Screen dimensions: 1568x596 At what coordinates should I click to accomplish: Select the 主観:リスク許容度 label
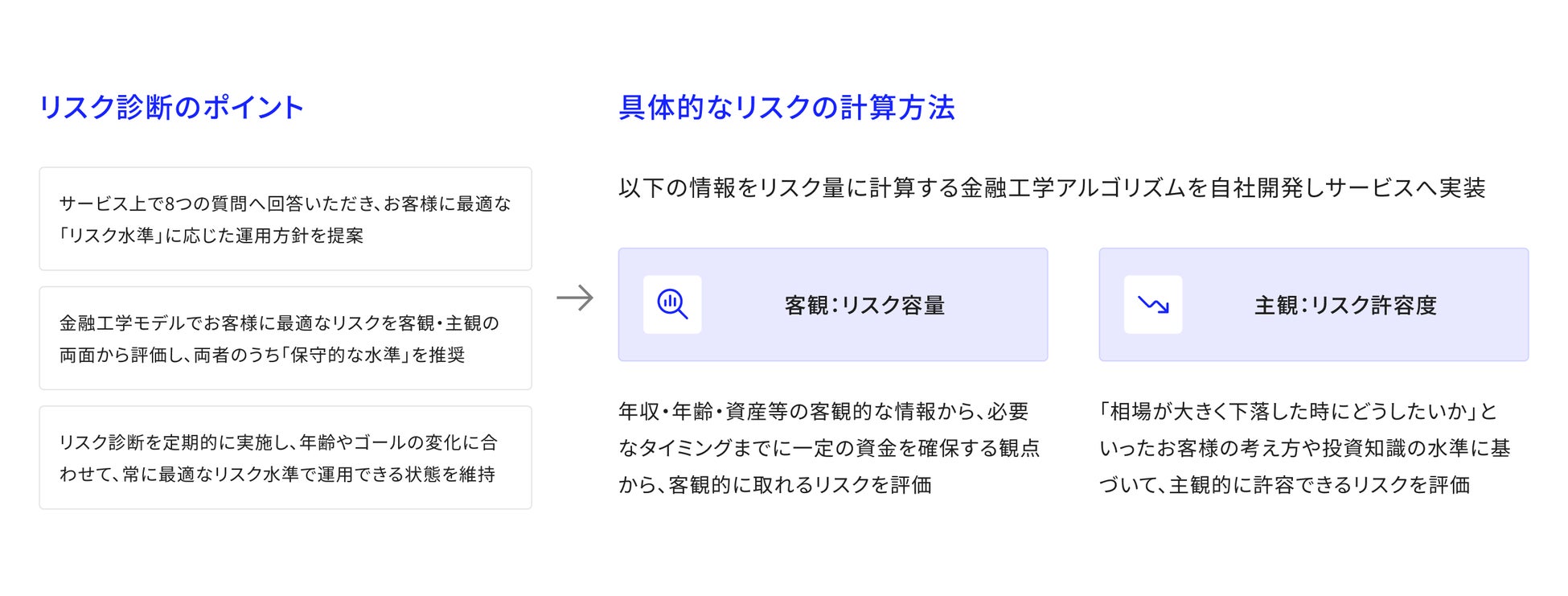[x=1345, y=306]
